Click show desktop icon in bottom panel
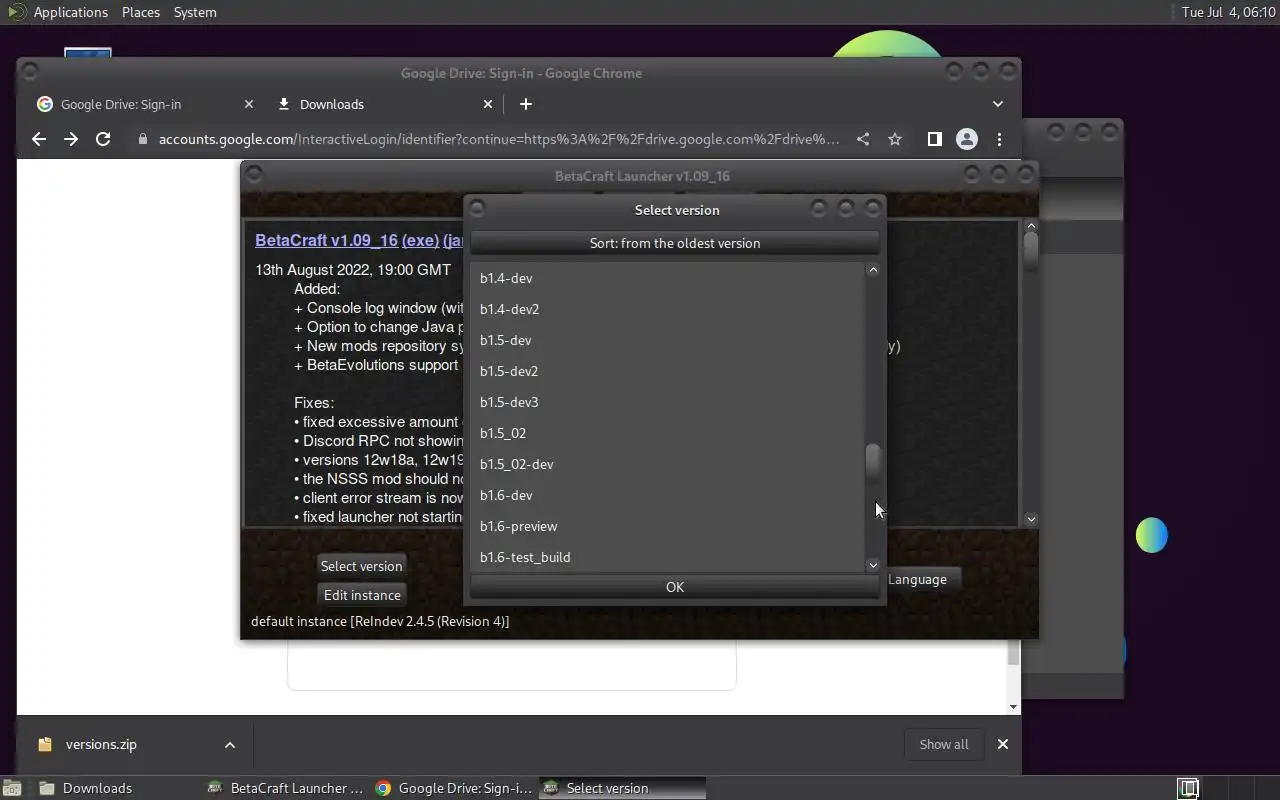1280x800 pixels. coord(11,788)
